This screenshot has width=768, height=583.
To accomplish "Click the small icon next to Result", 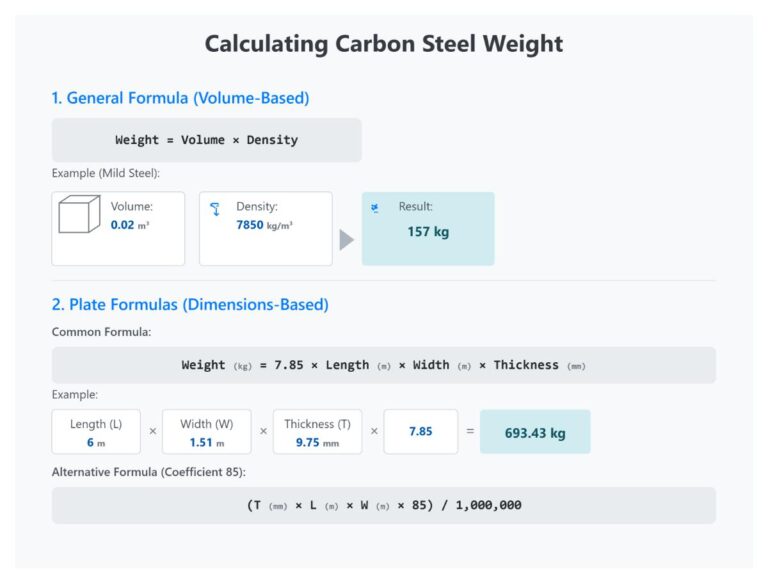I will click(x=375, y=208).
